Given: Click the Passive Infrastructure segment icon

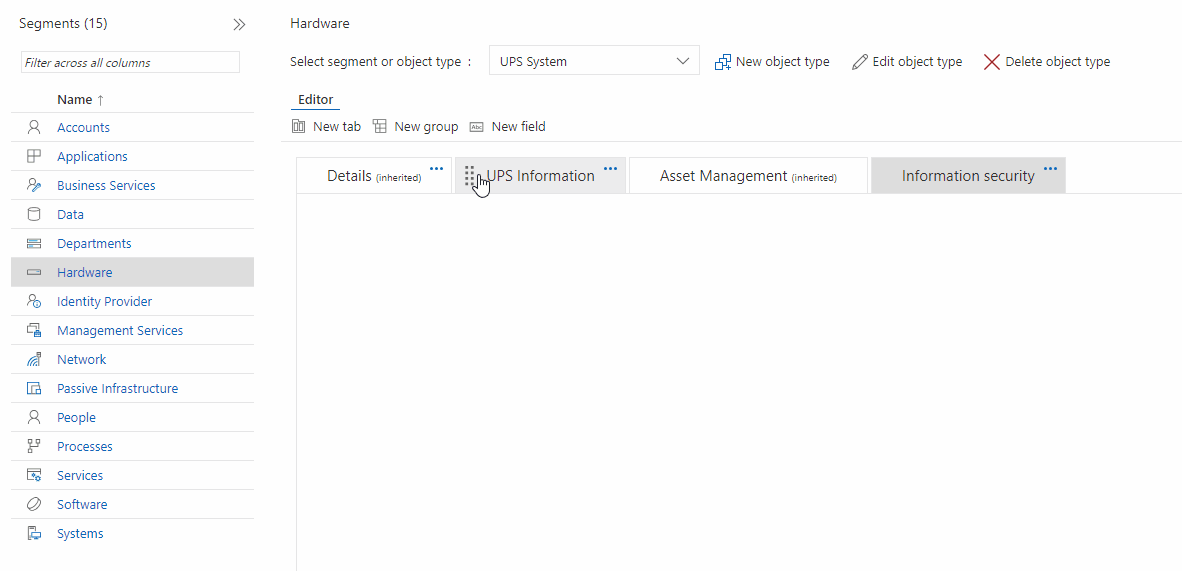Looking at the screenshot, I should coord(33,388).
